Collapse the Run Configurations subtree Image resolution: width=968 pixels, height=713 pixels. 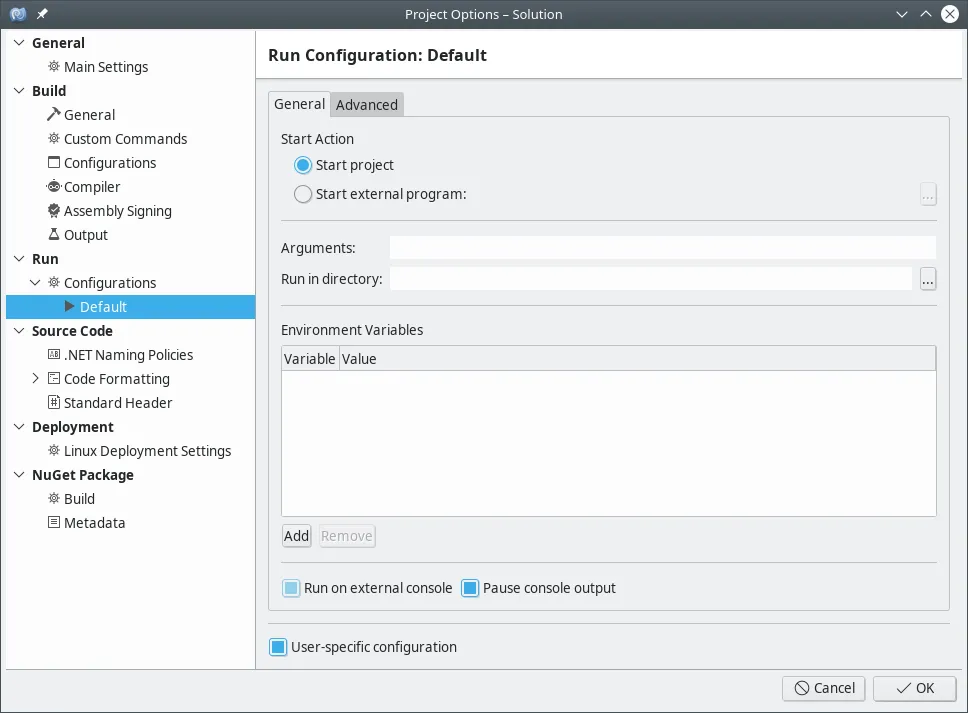36,283
